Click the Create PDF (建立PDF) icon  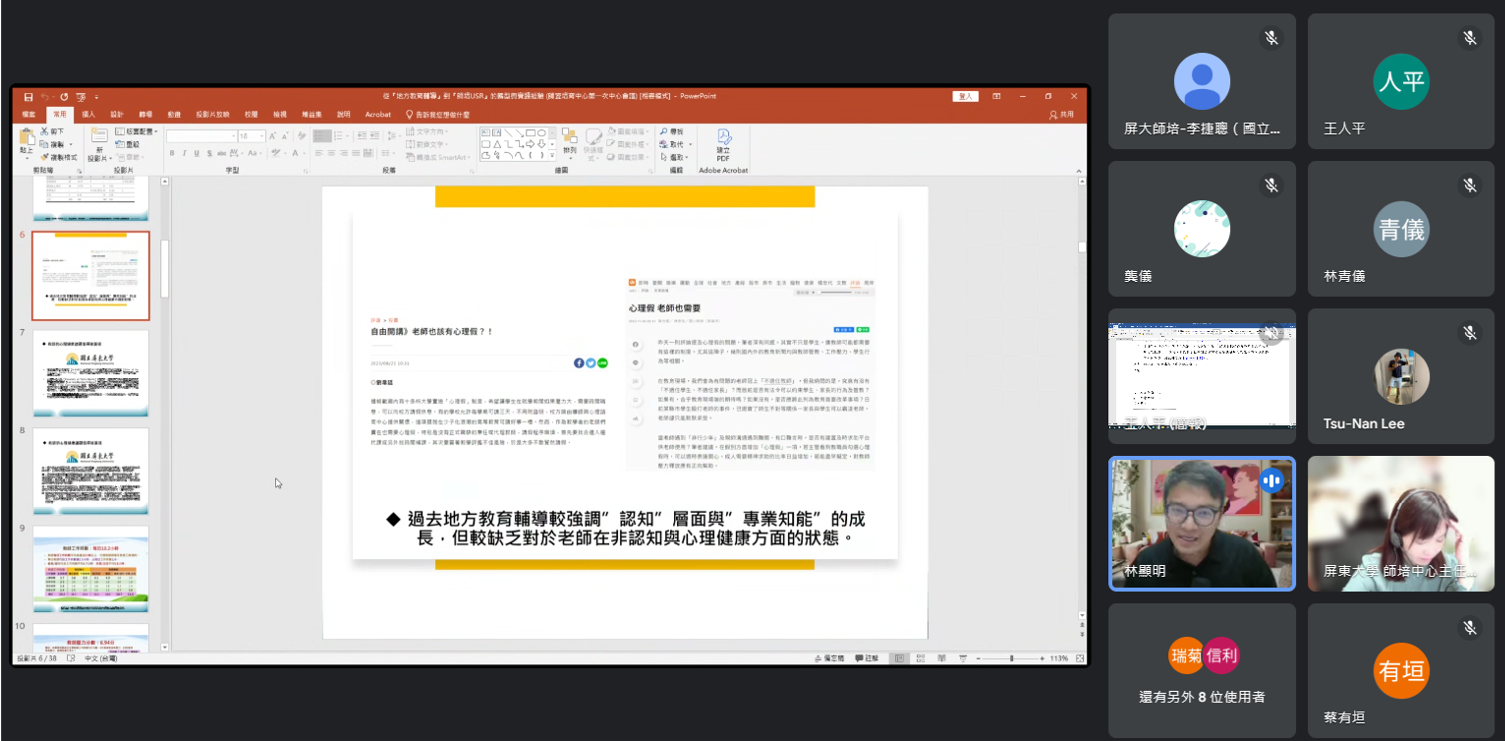click(723, 140)
